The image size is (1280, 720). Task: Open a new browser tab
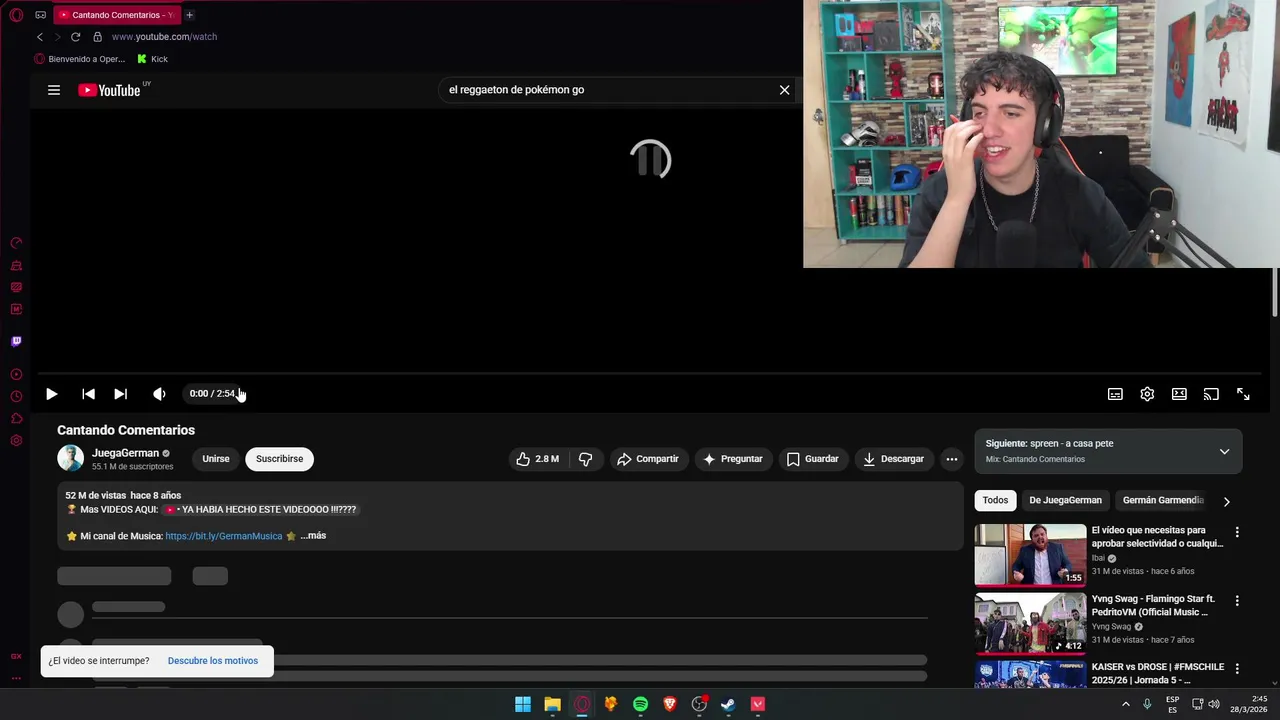click(189, 15)
